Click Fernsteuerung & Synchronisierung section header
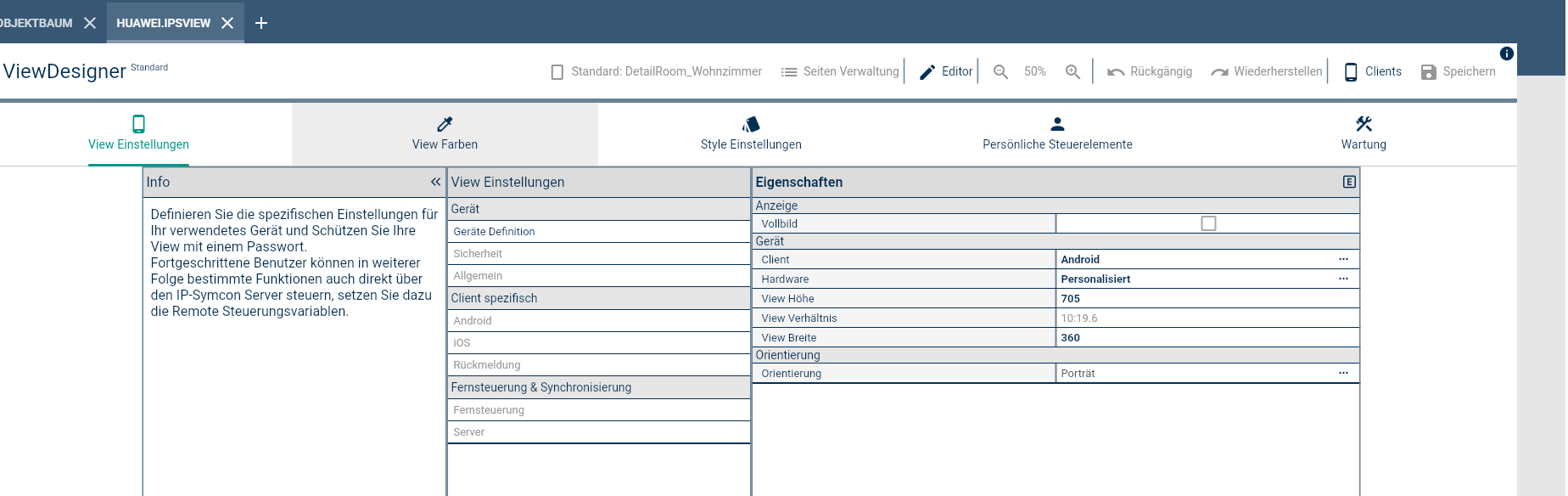This screenshot has width=1568, height=496. tap(599, 387)
